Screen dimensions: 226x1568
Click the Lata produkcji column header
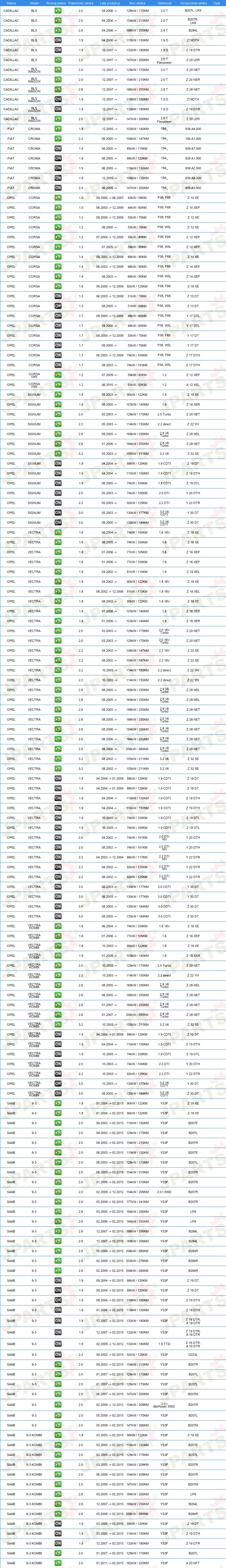coord(110,3)
